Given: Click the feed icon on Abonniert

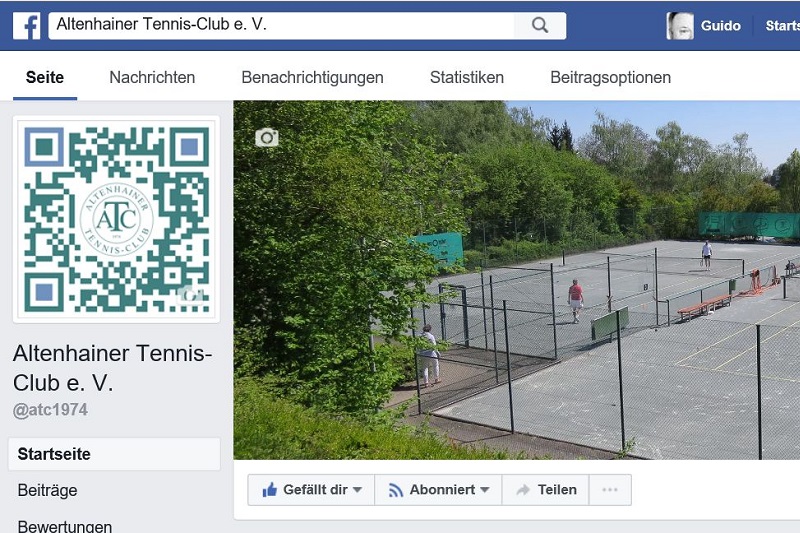Looking at the screenshot, I should click(395, 490).
